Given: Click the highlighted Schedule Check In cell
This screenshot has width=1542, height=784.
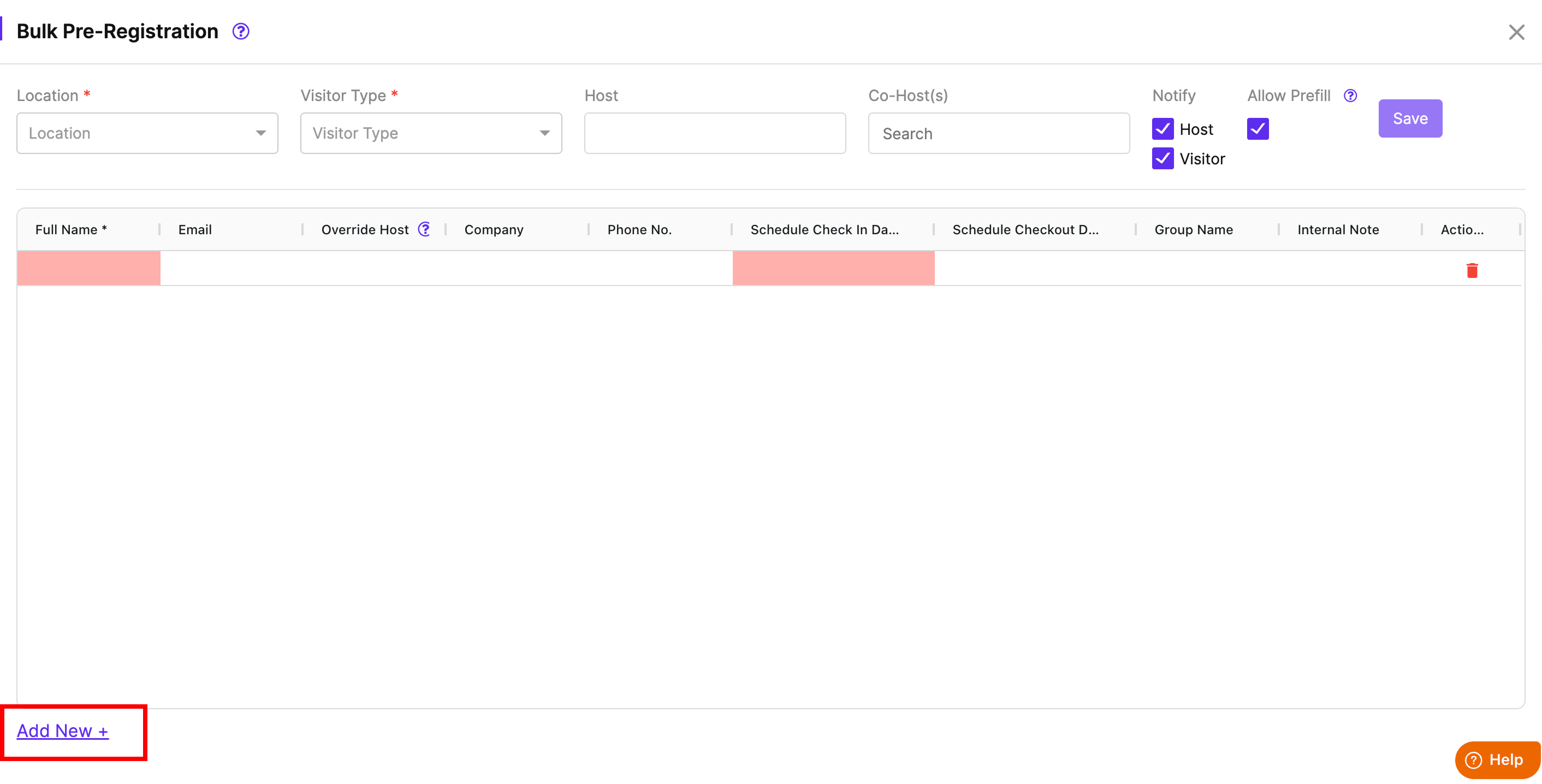Looking at the screenshot, I should (x=833, y=268).
